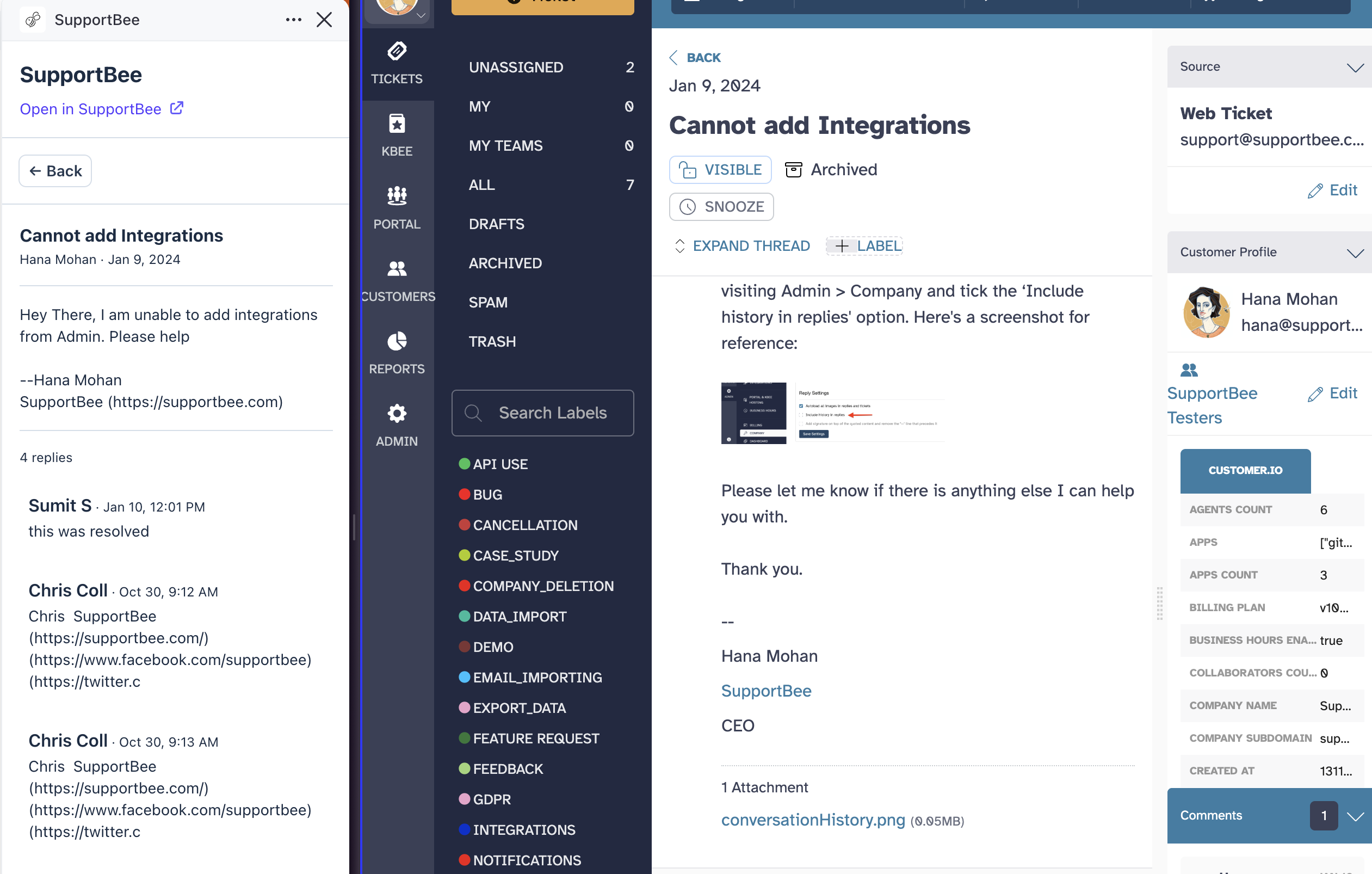
Task: Expand the Comments section chevron
Action: click(1355, 816)
